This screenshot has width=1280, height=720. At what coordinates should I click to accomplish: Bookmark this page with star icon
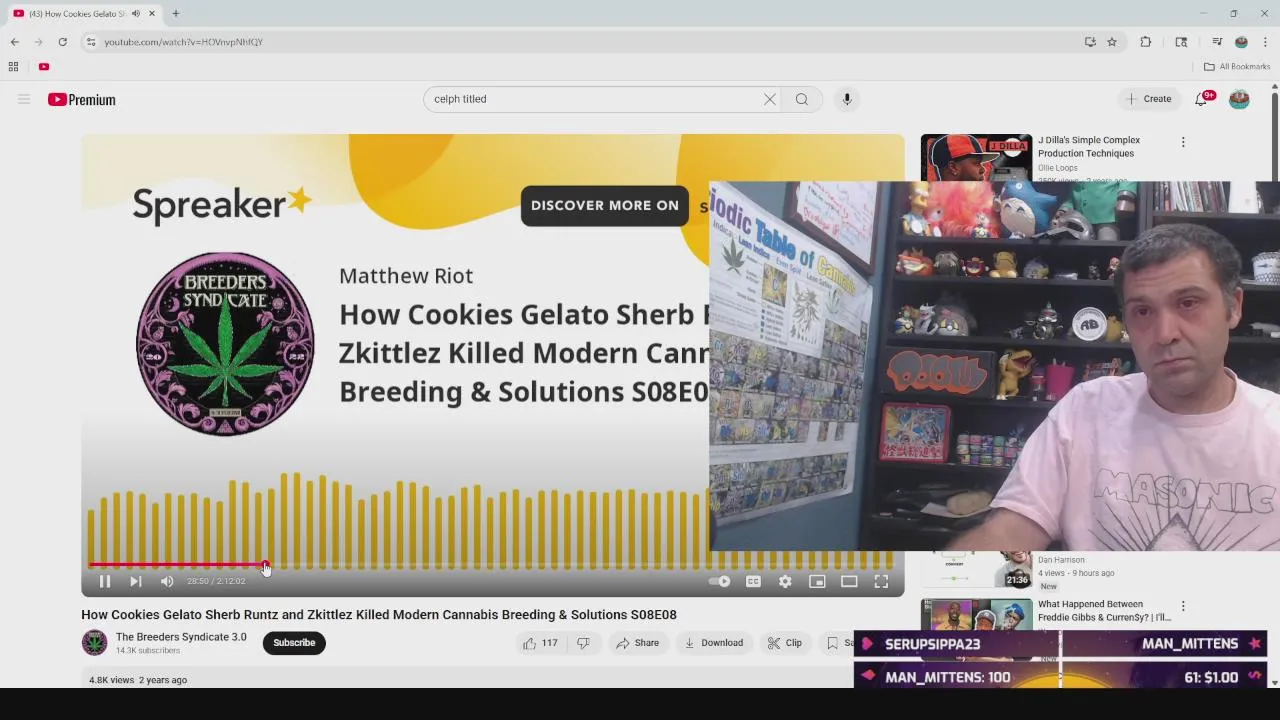point(1112,42)
